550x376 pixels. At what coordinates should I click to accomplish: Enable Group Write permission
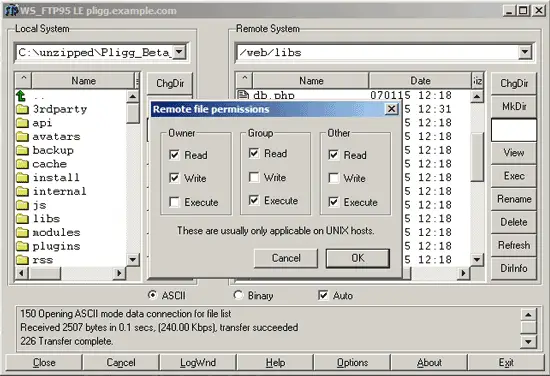(254, 177)
